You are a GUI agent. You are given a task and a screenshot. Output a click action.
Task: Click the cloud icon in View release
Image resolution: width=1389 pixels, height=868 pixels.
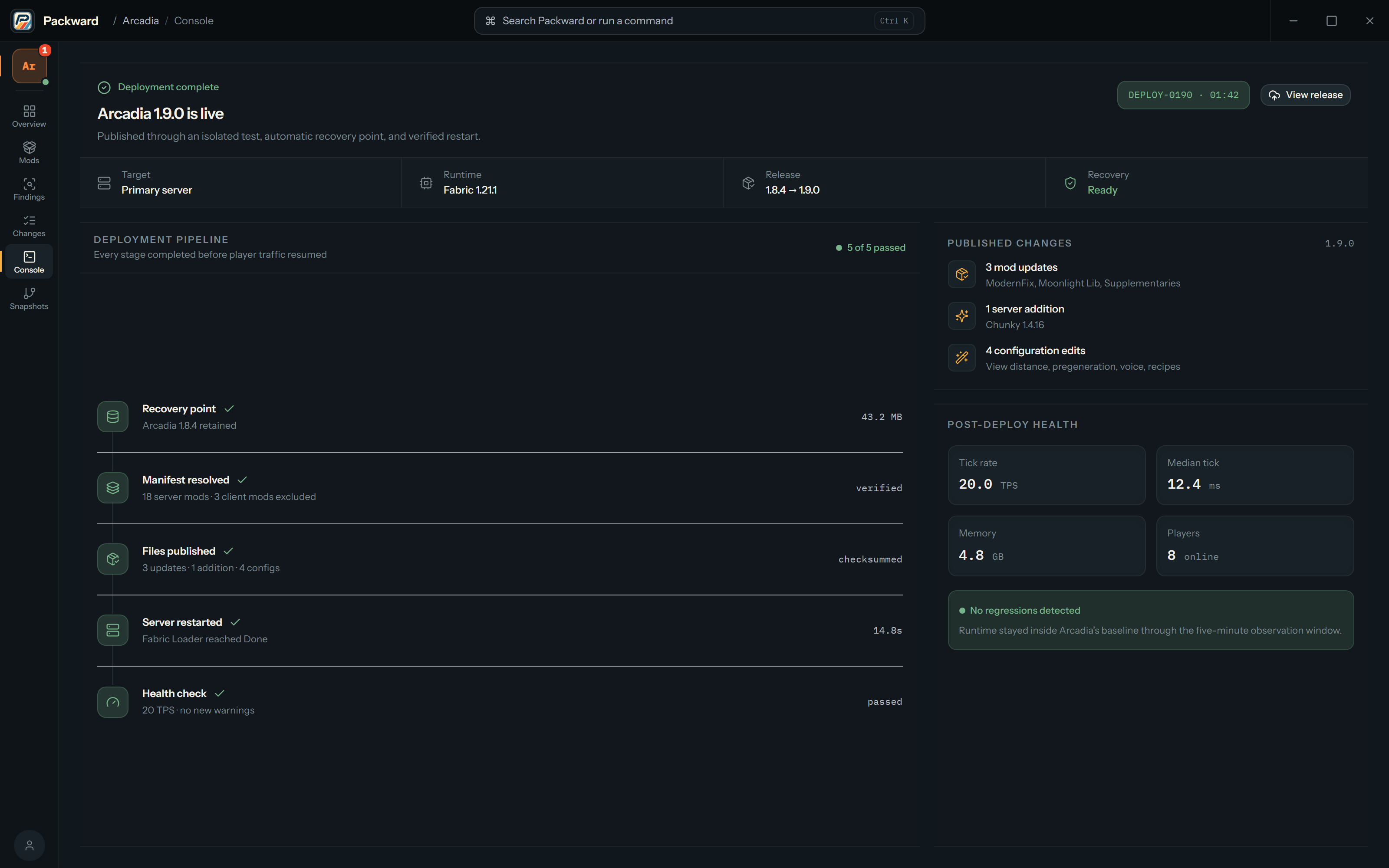pyautogui.click(x=1274, y=95)
